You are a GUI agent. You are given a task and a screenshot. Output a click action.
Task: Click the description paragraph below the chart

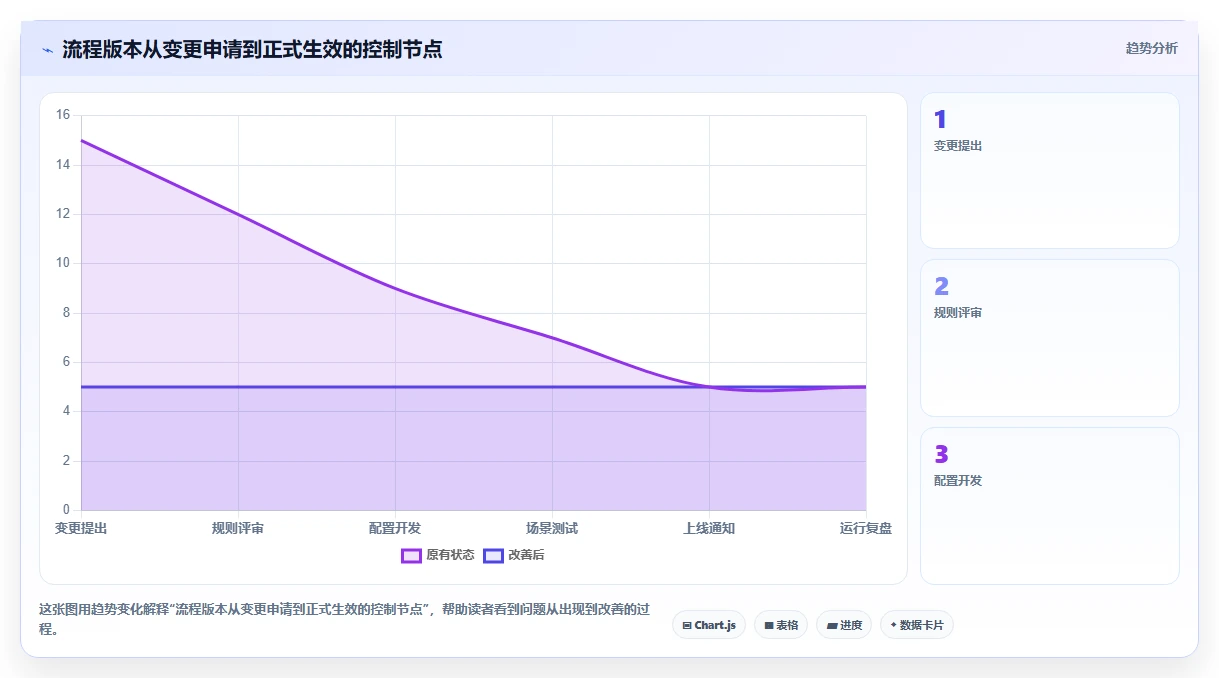(345, 619)
